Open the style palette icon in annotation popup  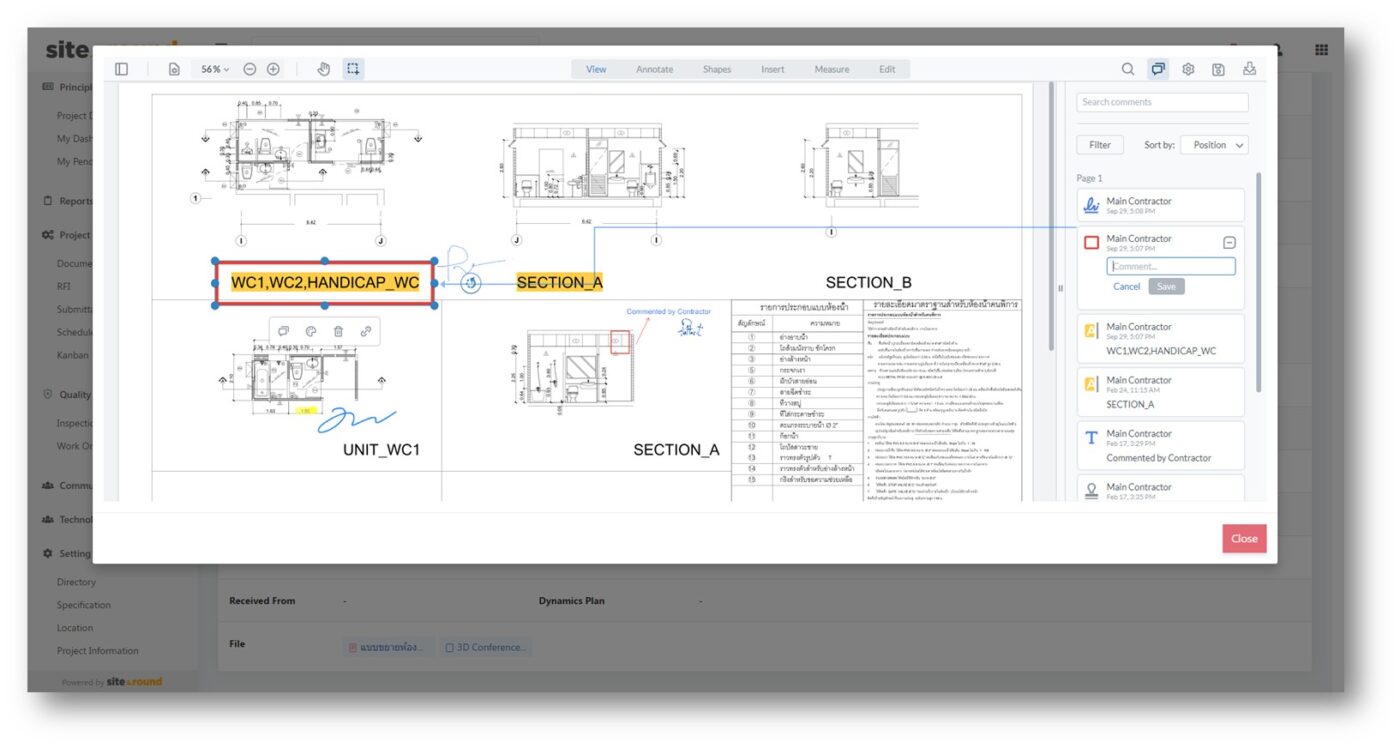coord(311,331)
